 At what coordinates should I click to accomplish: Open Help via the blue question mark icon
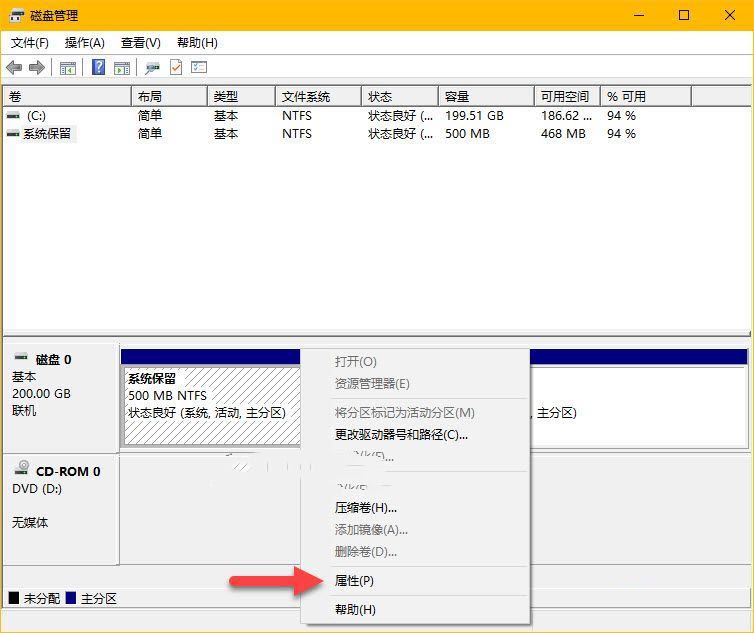coord(99,68)
